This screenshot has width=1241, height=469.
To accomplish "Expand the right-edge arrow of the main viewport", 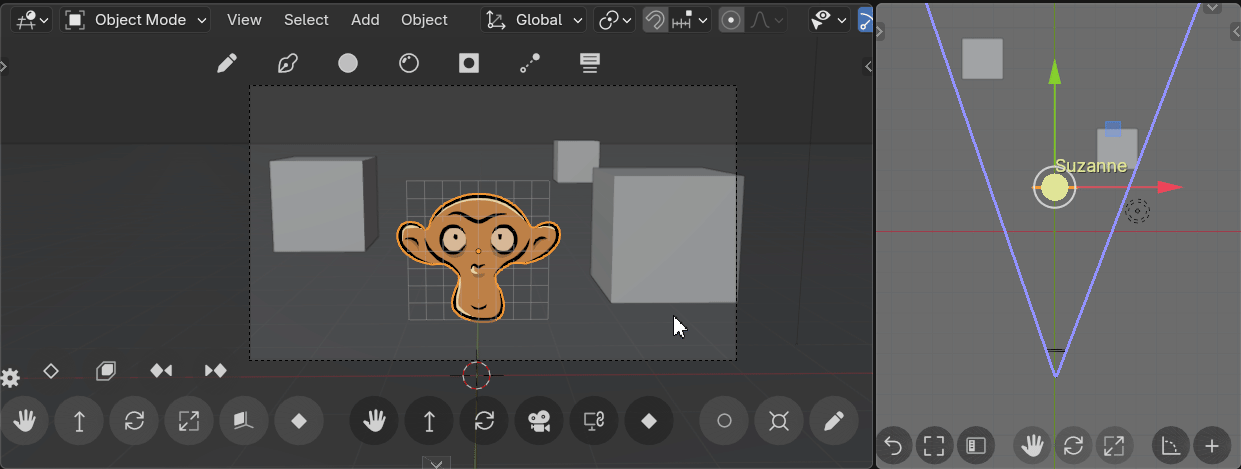I will [867, 66].
